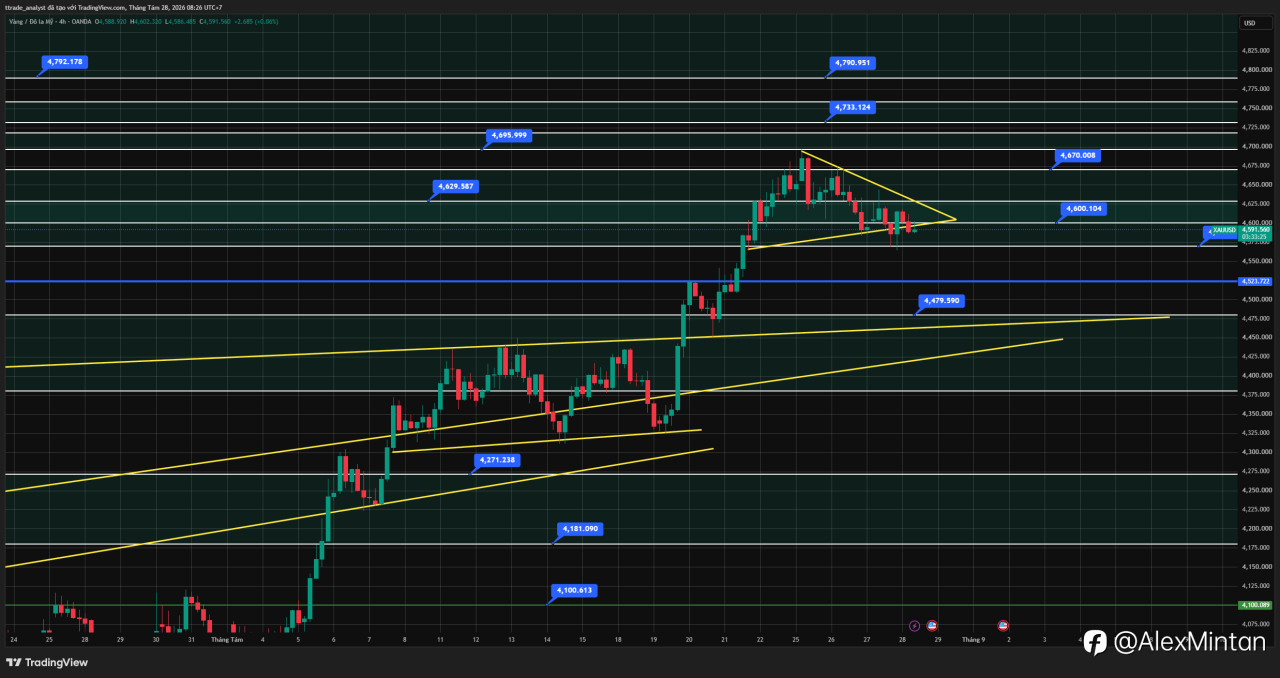
Task: Click the +2.685 (+0.06%) change value
Action: 256,22
